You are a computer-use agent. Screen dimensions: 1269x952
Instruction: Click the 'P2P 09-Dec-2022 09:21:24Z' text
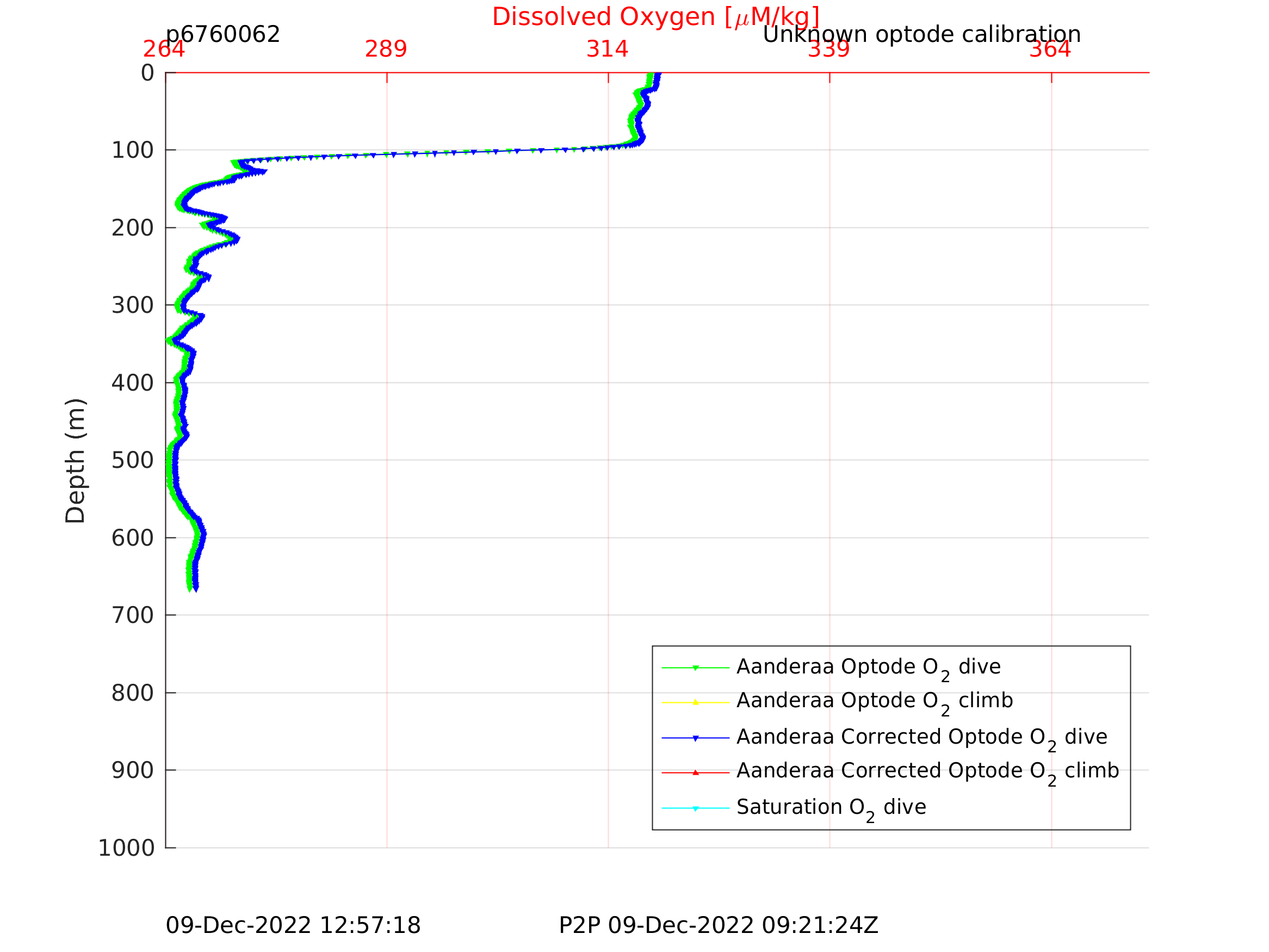pos(718,925)
